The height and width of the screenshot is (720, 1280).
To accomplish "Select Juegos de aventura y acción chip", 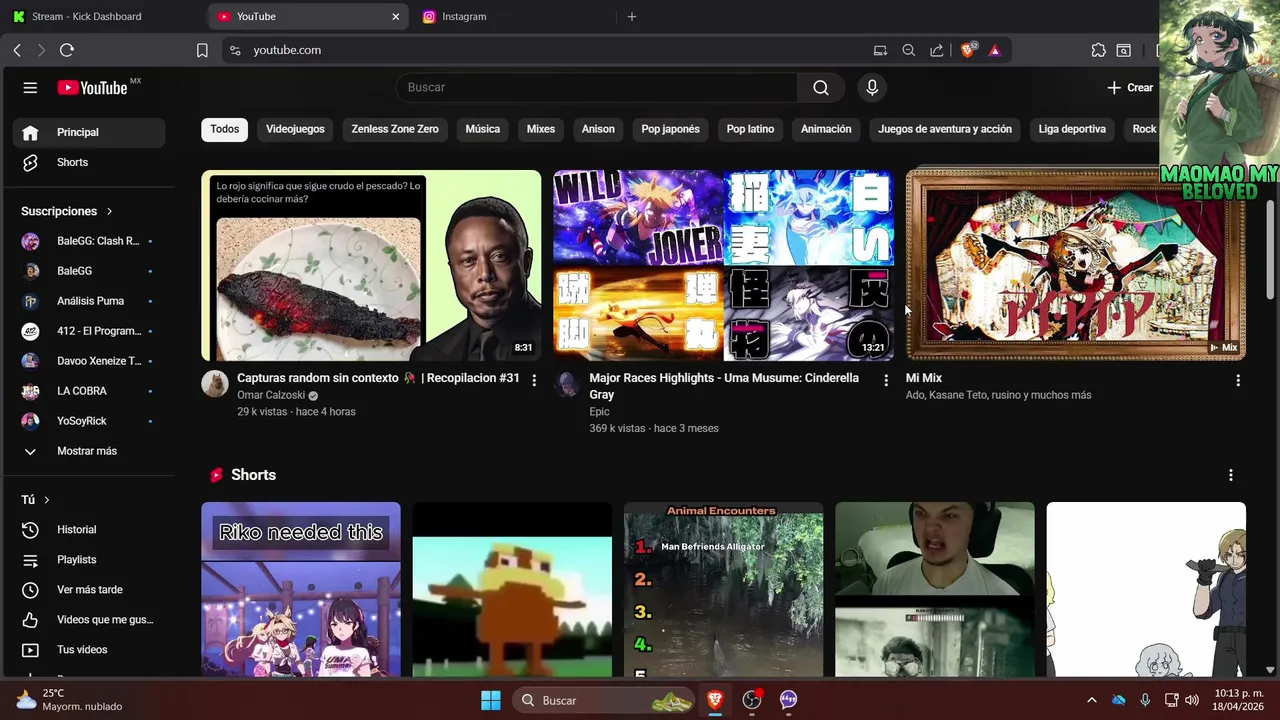I will click(945, 129).
